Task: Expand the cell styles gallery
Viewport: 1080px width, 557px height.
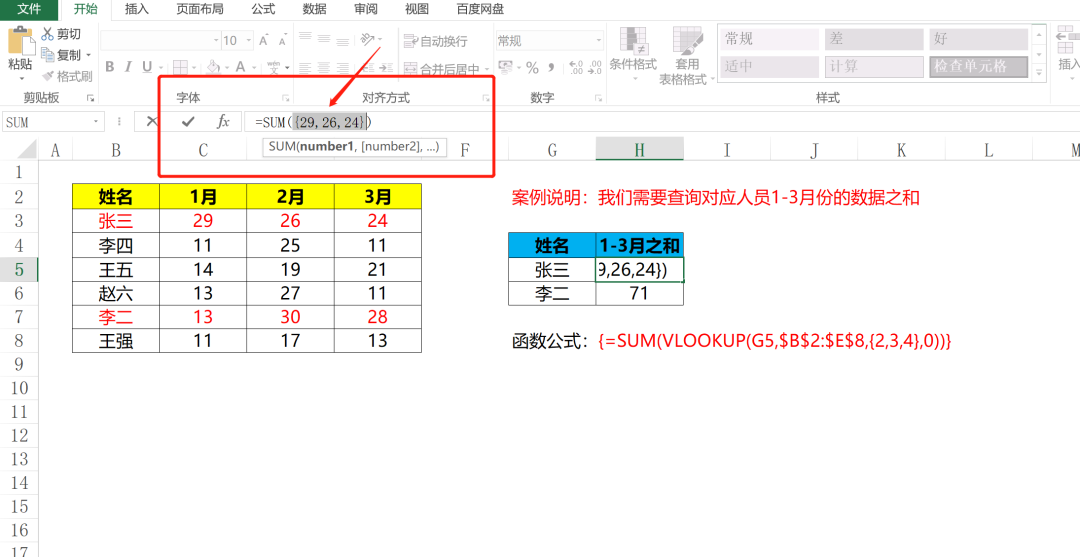Action: (x=1039, y=71)
